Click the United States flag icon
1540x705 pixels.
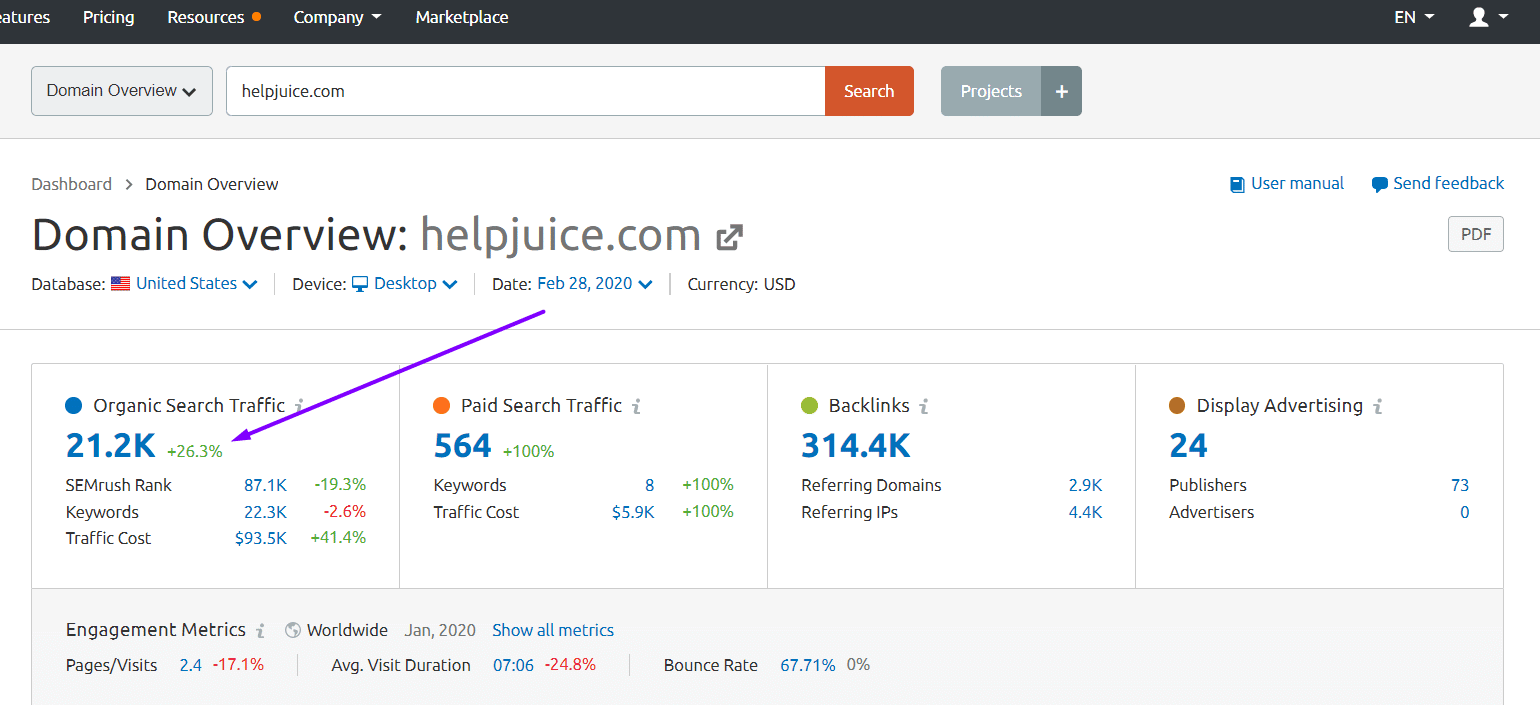(x=120, y=284)
